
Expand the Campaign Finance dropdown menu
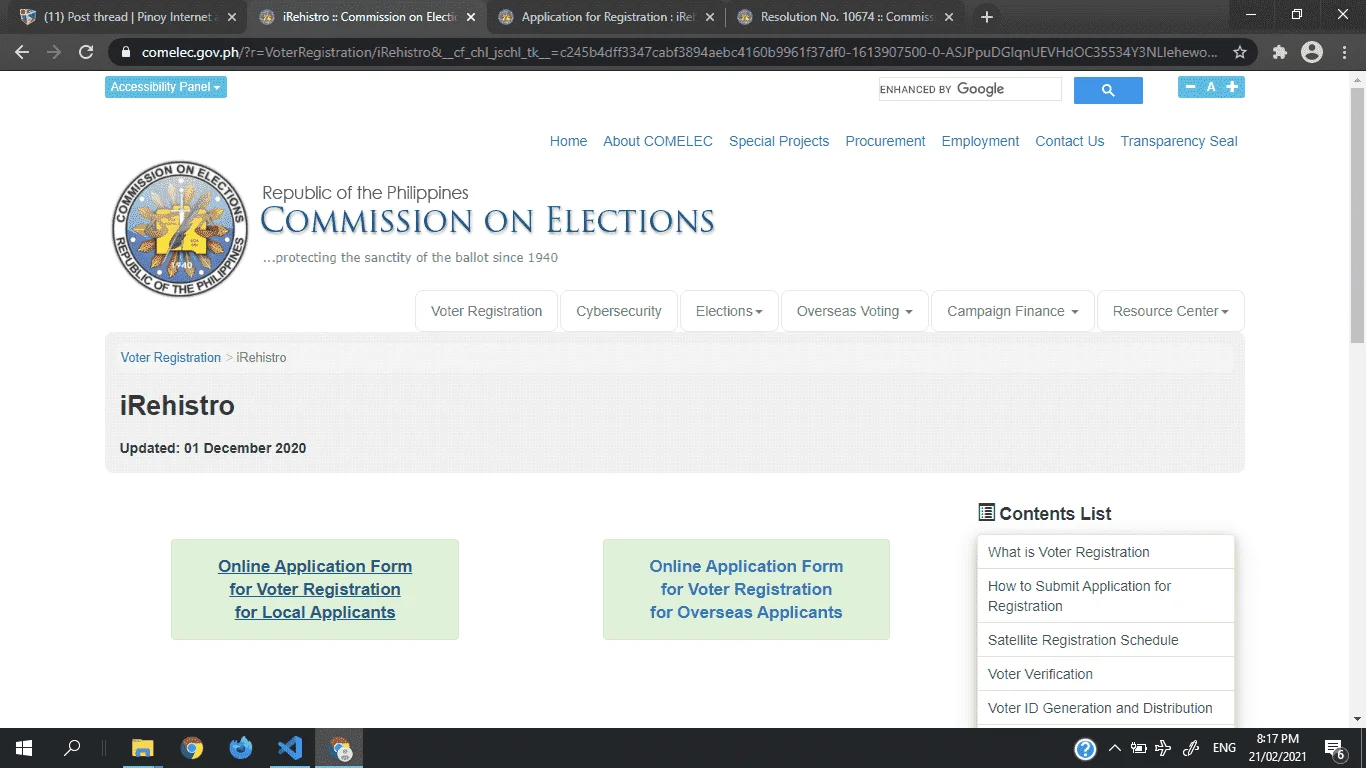coord(1013,311)
